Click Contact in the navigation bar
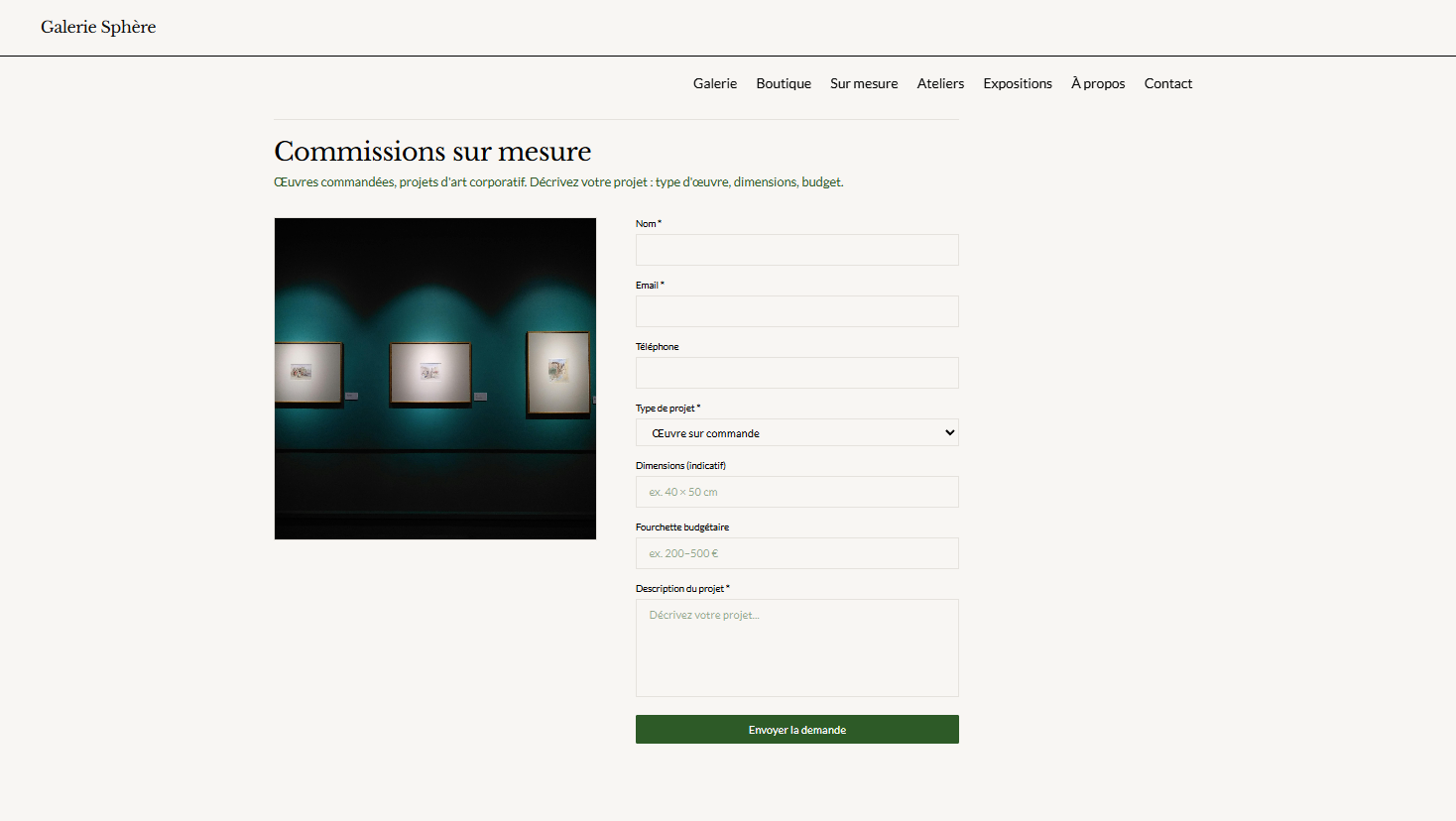The height and width of the screenshot is (821, 1456). pyautogui.click(x=1167, y=83)
